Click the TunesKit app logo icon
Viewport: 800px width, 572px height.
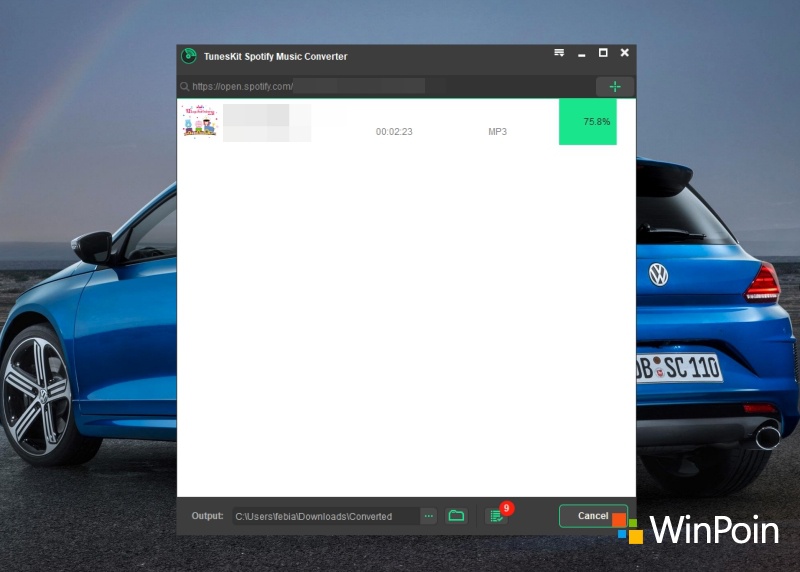[189, 56]
